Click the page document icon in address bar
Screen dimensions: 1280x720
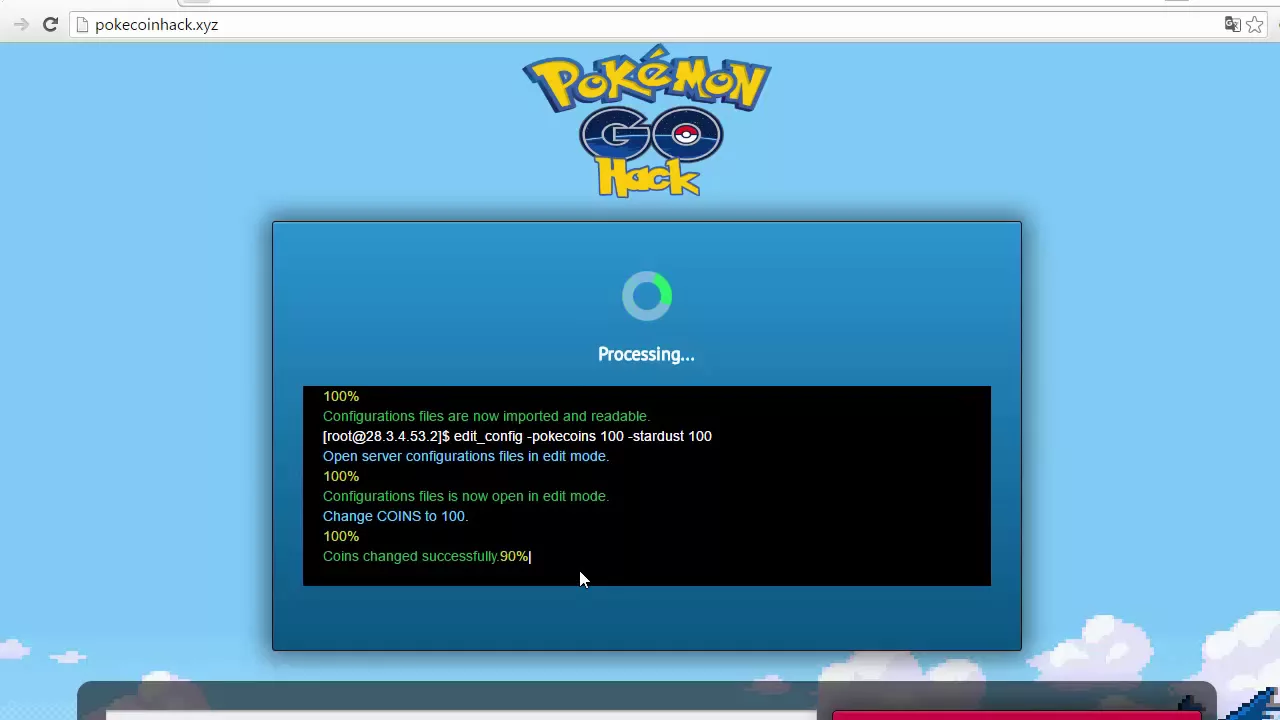83,25
